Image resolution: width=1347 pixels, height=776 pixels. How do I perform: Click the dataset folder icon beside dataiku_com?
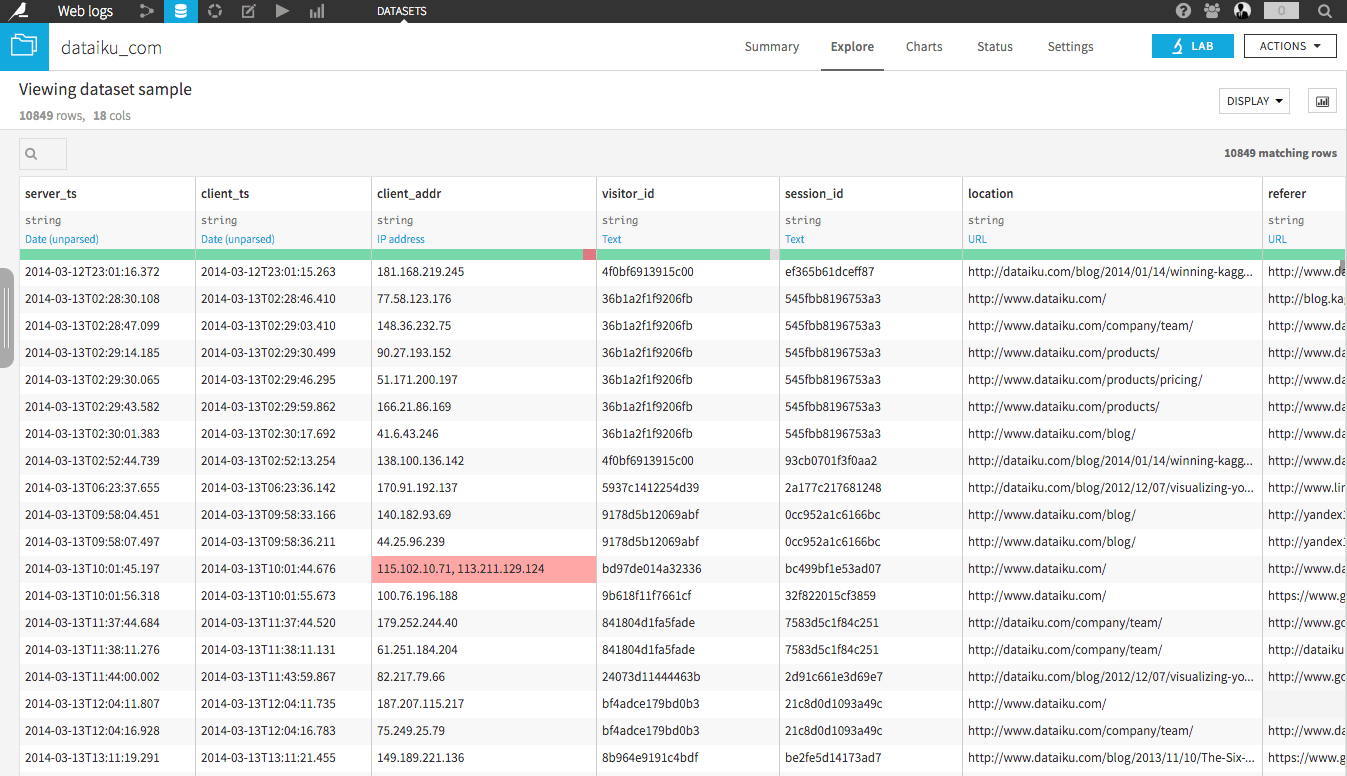[x=24, y=46]
